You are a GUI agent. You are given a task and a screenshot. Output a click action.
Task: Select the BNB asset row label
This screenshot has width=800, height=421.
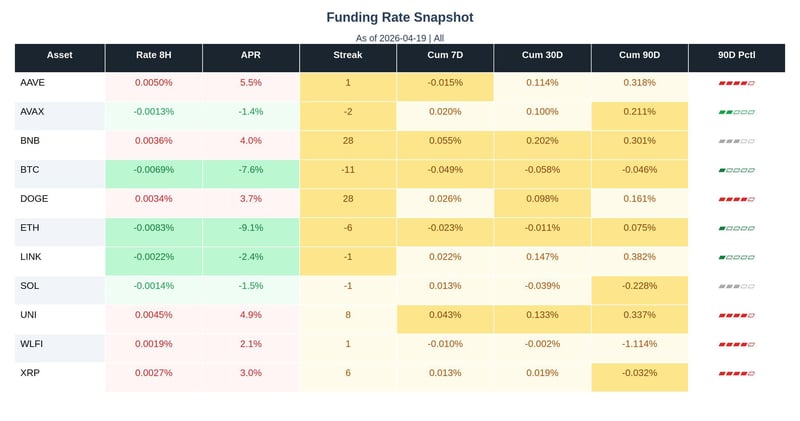[x=30, y=141]
